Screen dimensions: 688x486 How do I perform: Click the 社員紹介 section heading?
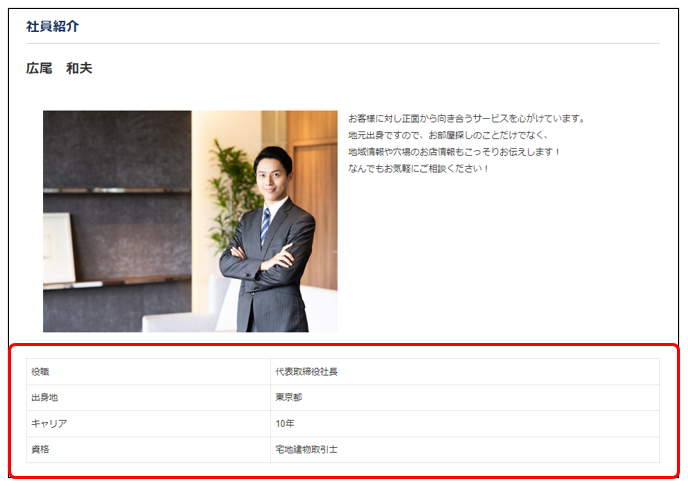click(x=52, y=26)
